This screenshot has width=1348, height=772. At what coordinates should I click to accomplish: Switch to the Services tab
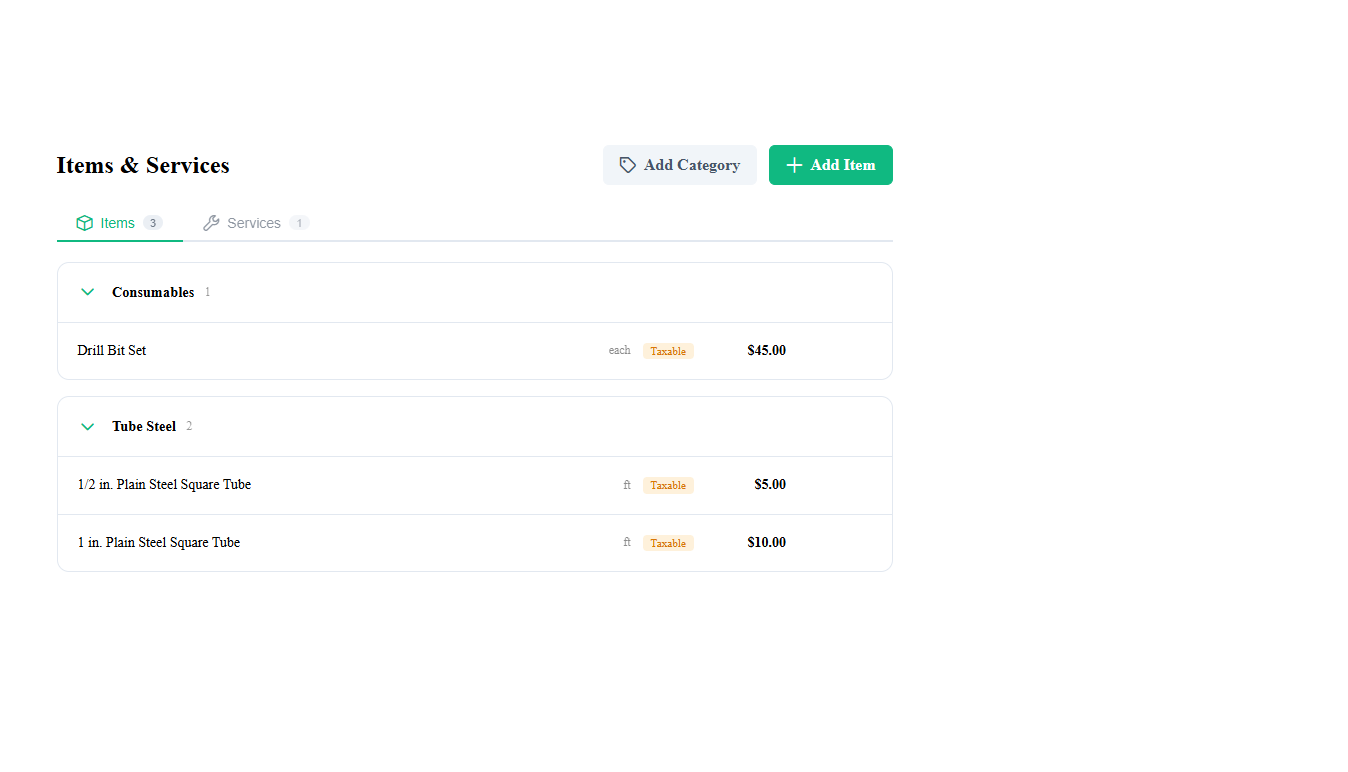coord(255,223)
